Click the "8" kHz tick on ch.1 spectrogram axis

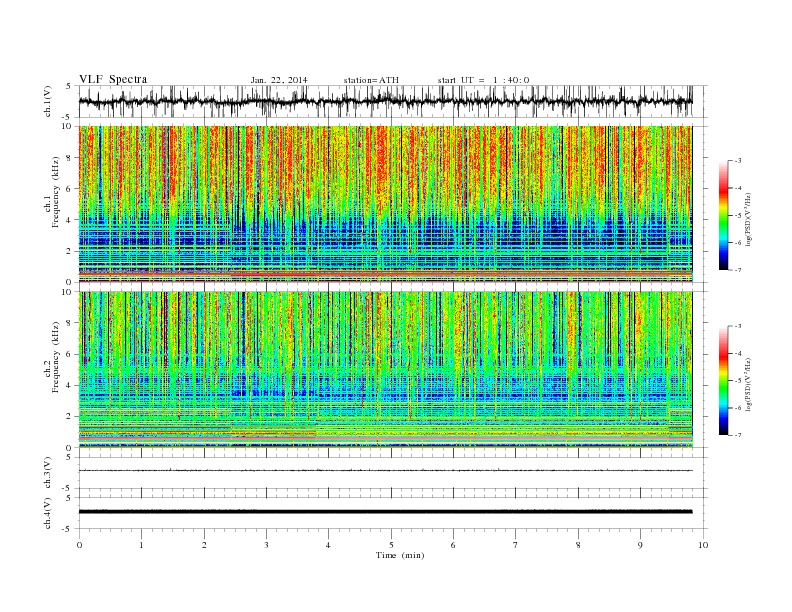tap(70, 158)
